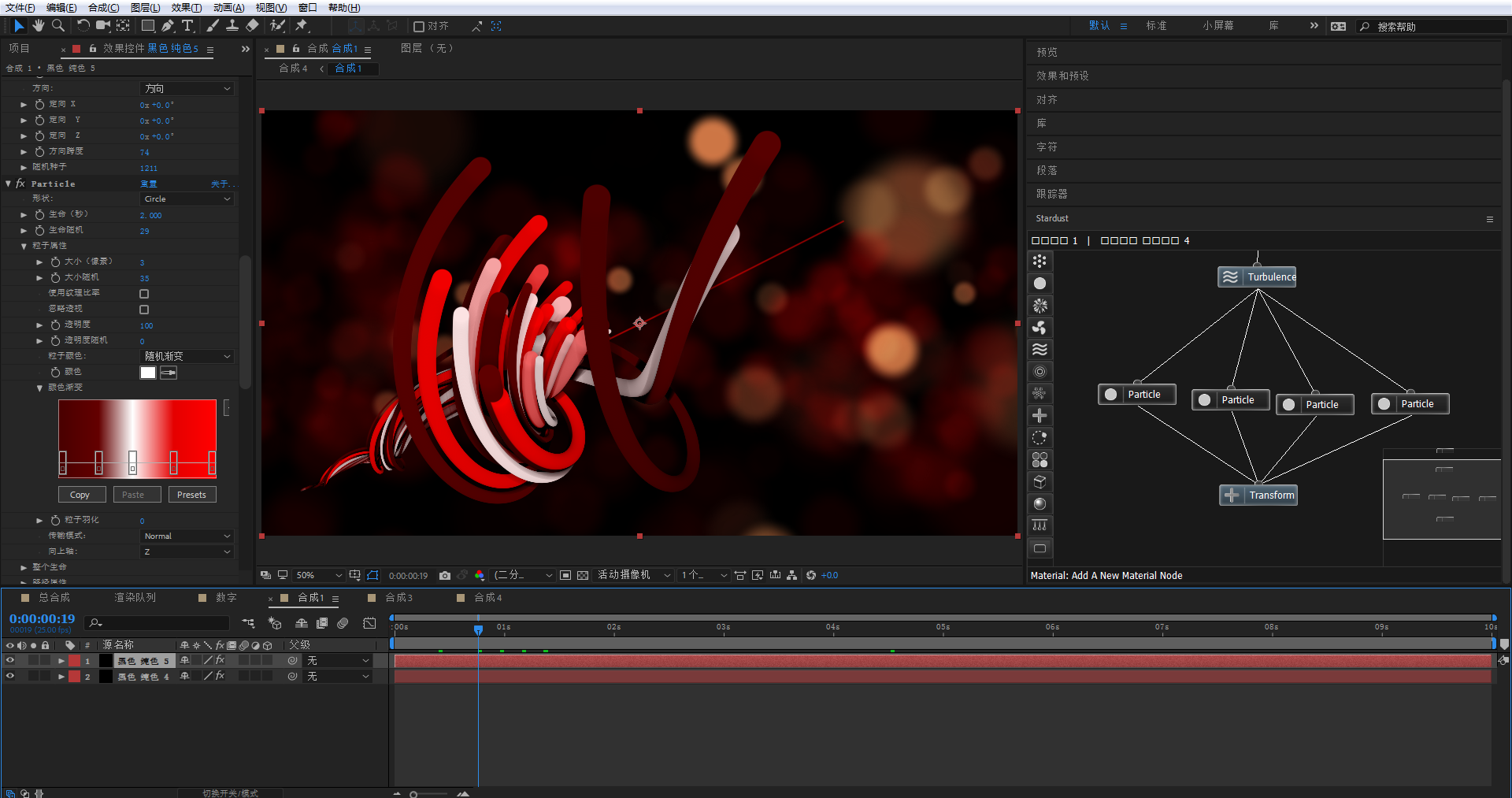Open the 形状 Circle dropdown
The height and width of the screenshot is (798, 1512).
click(x=187, y=199)
